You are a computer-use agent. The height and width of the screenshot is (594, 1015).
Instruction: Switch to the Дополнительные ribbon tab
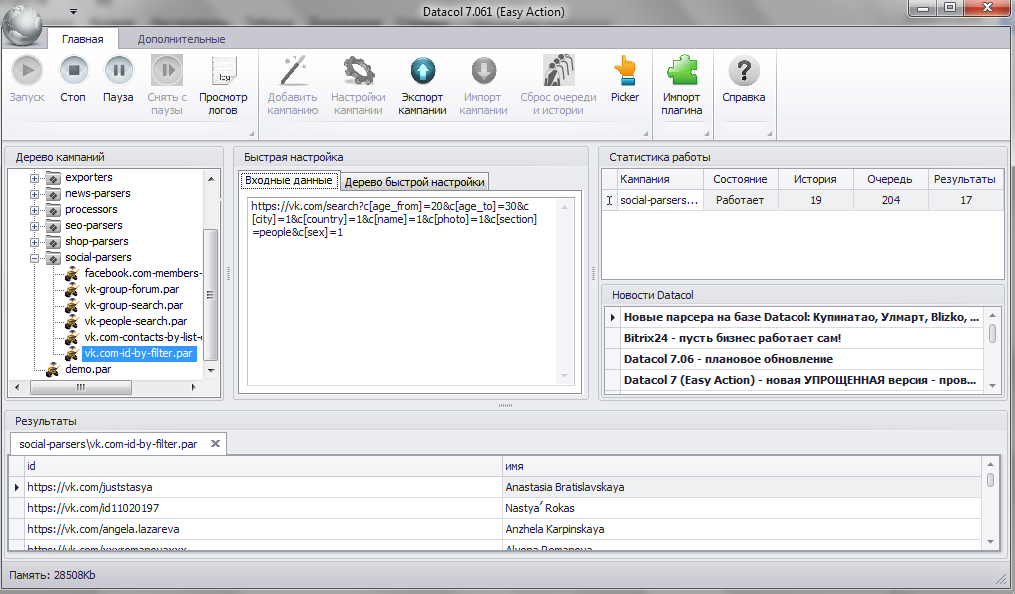click(181, 39)
